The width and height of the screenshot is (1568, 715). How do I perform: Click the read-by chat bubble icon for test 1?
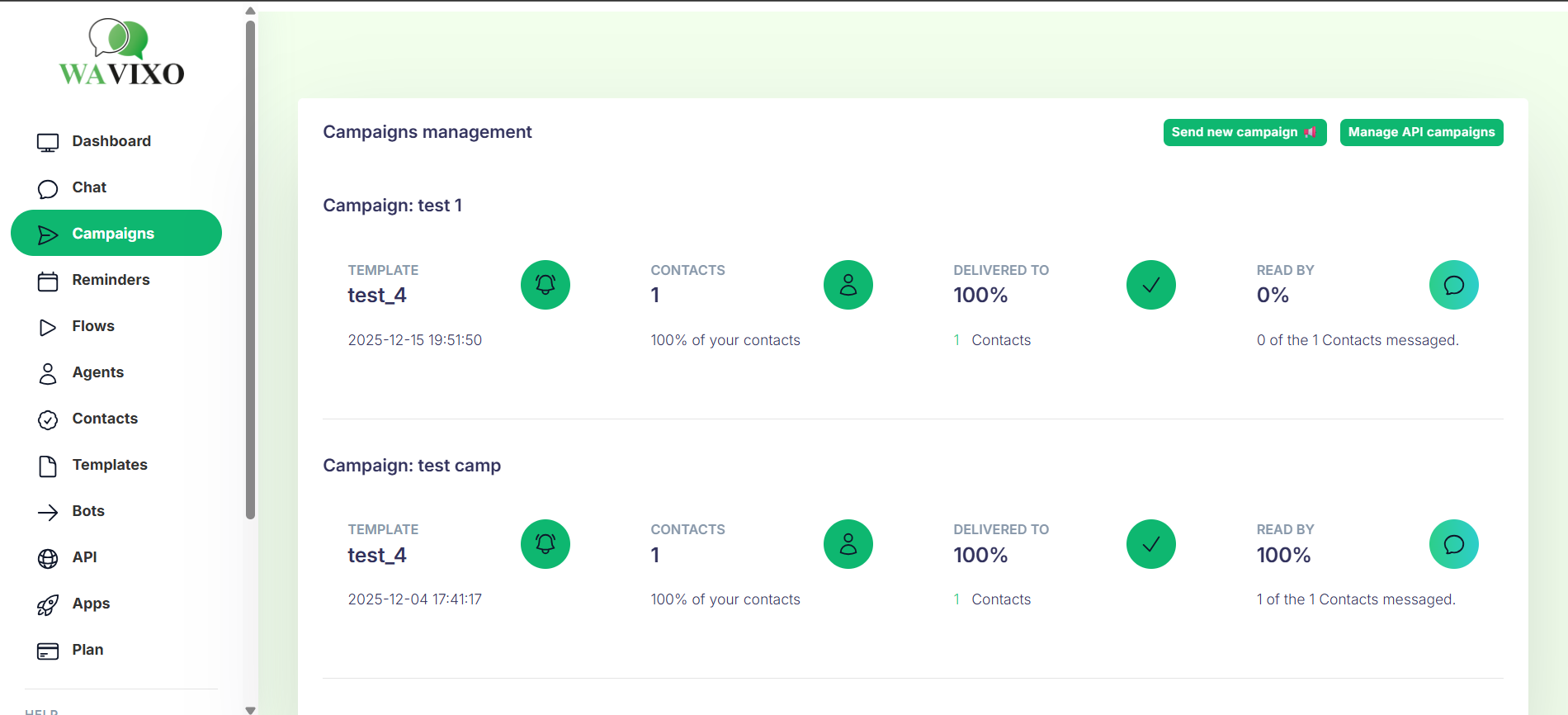[x=1453, y=285]
